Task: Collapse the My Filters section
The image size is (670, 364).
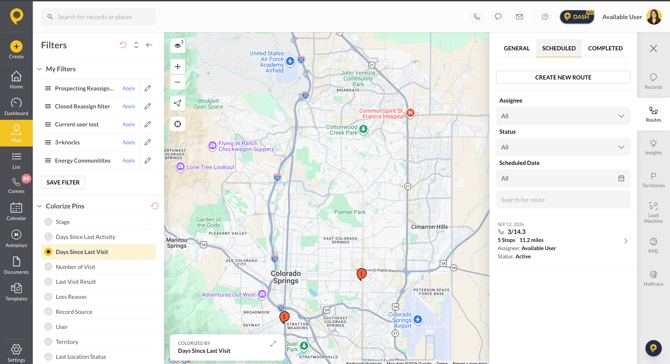Action: coord(39,69)
